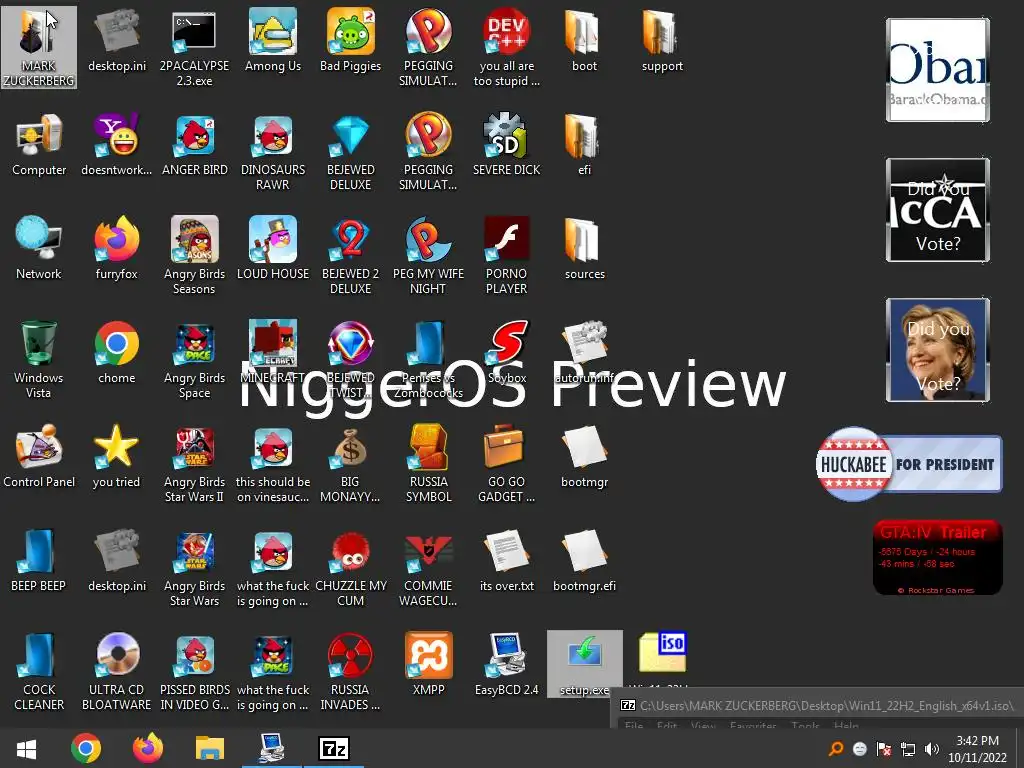Switch to 7-Zip taskbar button
The height and width of the screenshot is (768, 1024).
(x=334, y=748)
